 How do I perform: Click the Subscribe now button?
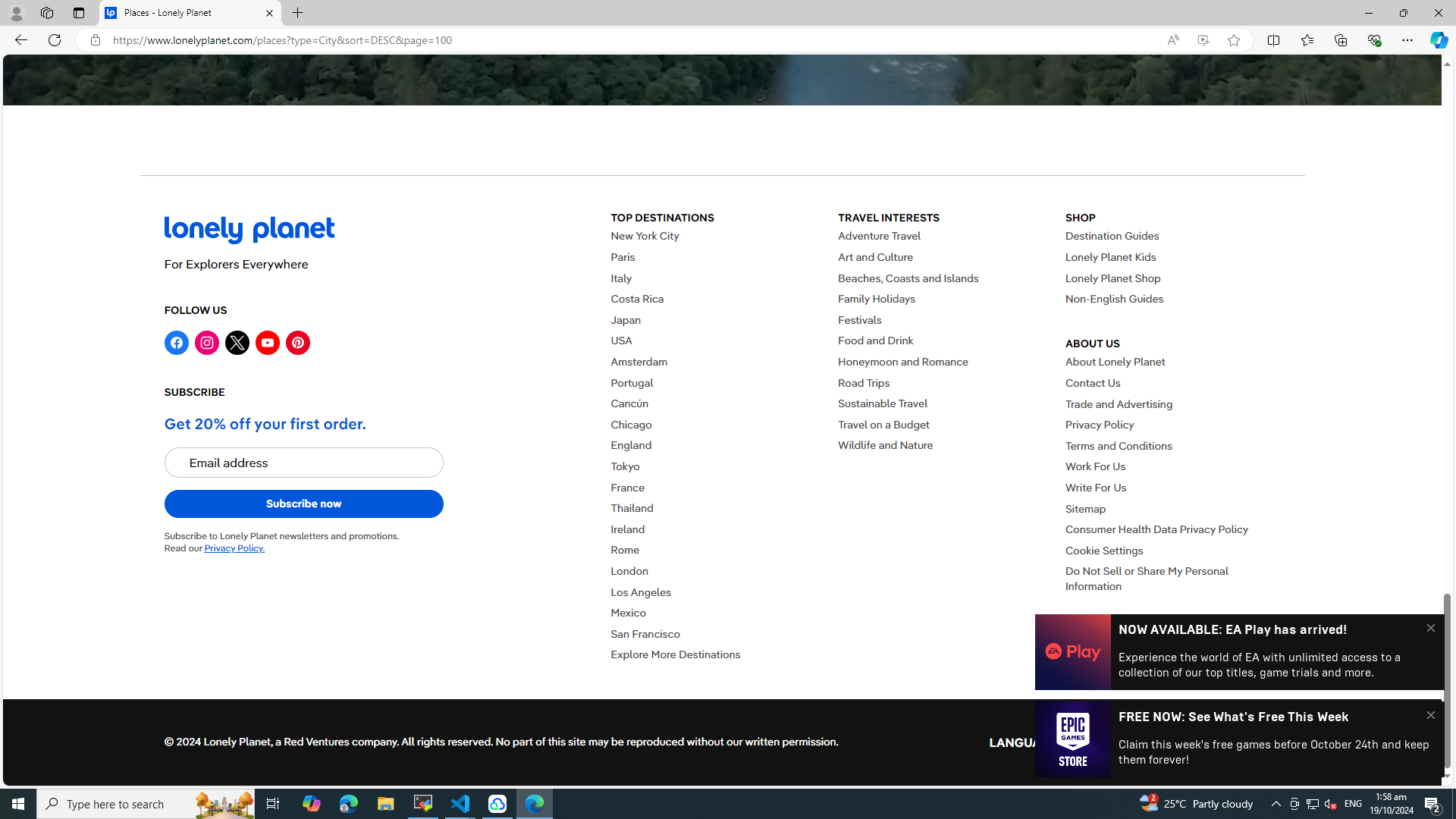click(303, 504)
